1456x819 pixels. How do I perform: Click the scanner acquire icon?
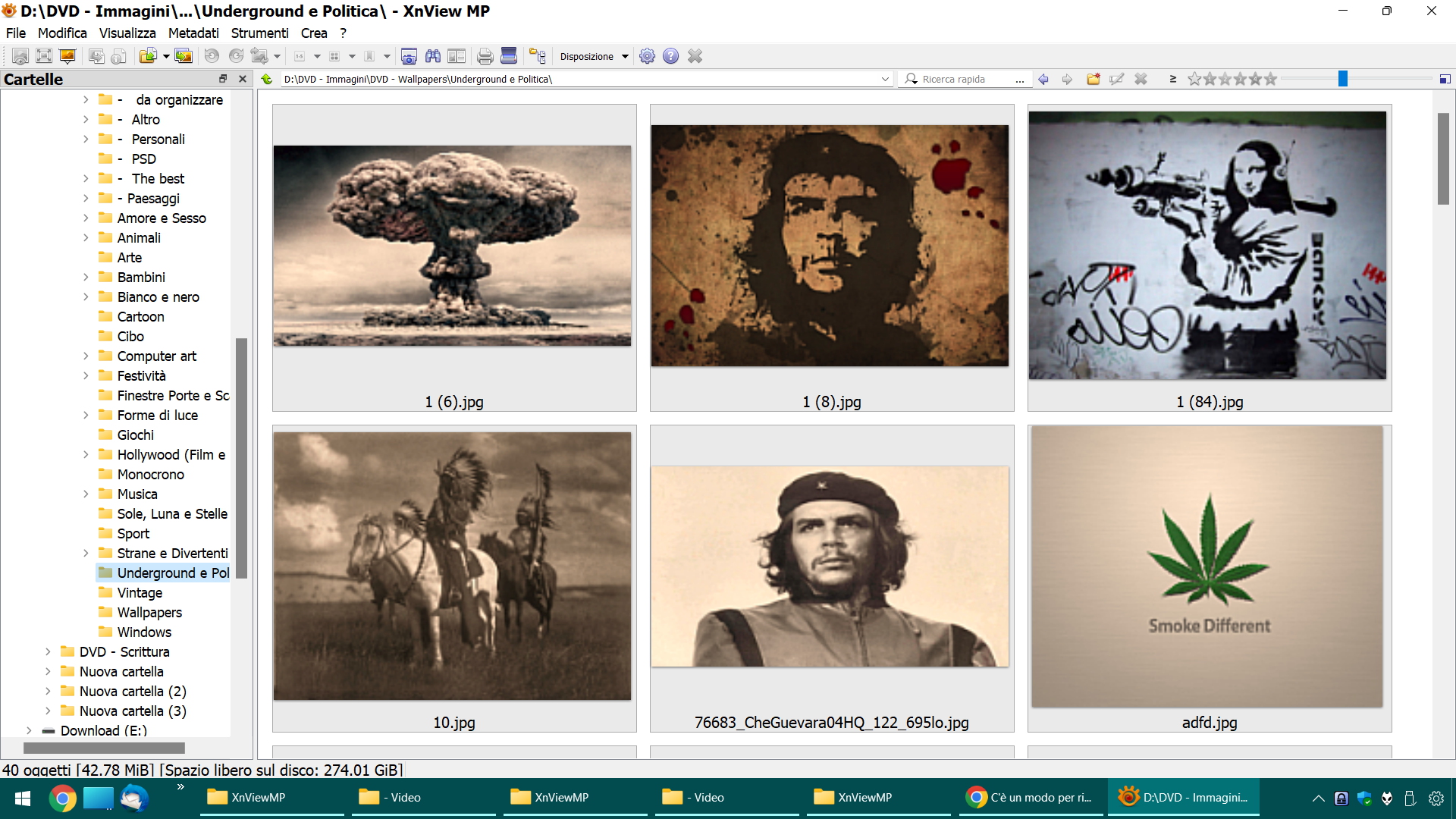(x=509, y=56)
